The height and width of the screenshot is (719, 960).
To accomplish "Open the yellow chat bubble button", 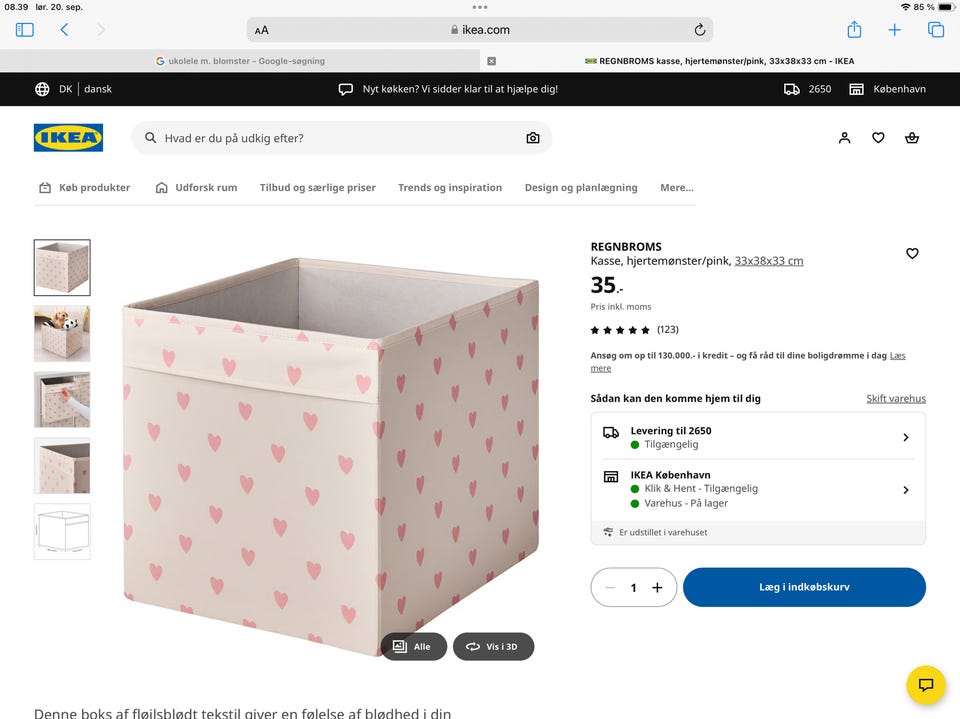I will [926, 685].
